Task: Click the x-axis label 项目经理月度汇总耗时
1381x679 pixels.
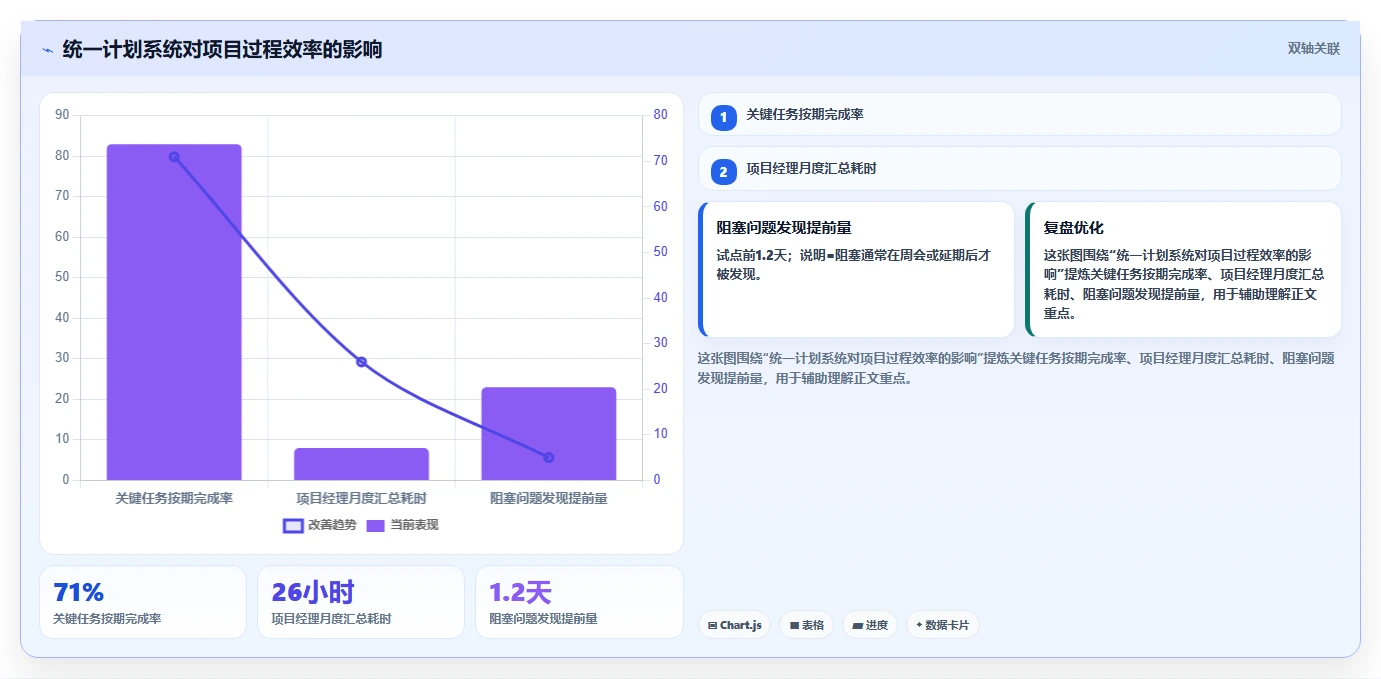Action: tap(361, 498)
